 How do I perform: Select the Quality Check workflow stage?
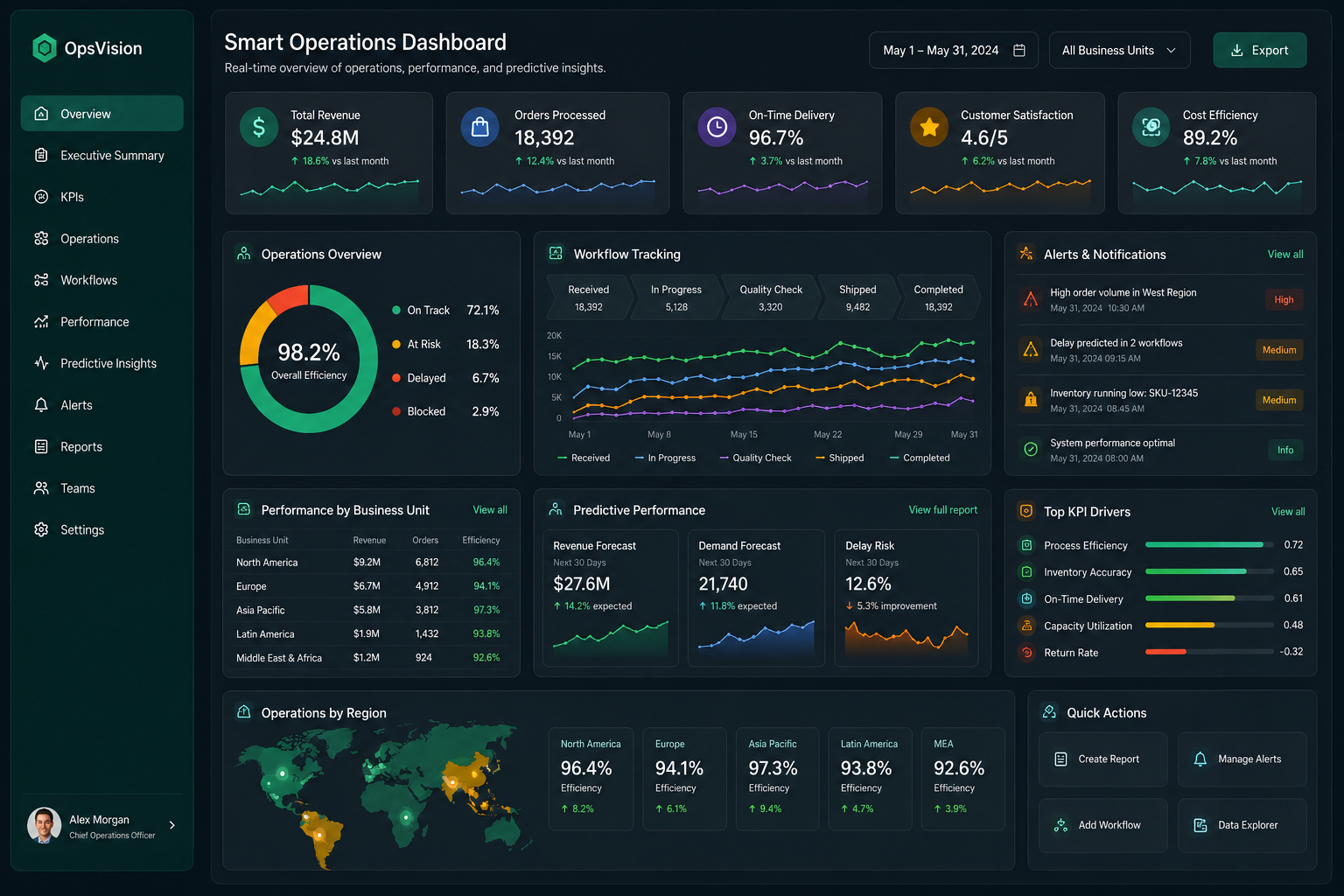coord(771,297)
